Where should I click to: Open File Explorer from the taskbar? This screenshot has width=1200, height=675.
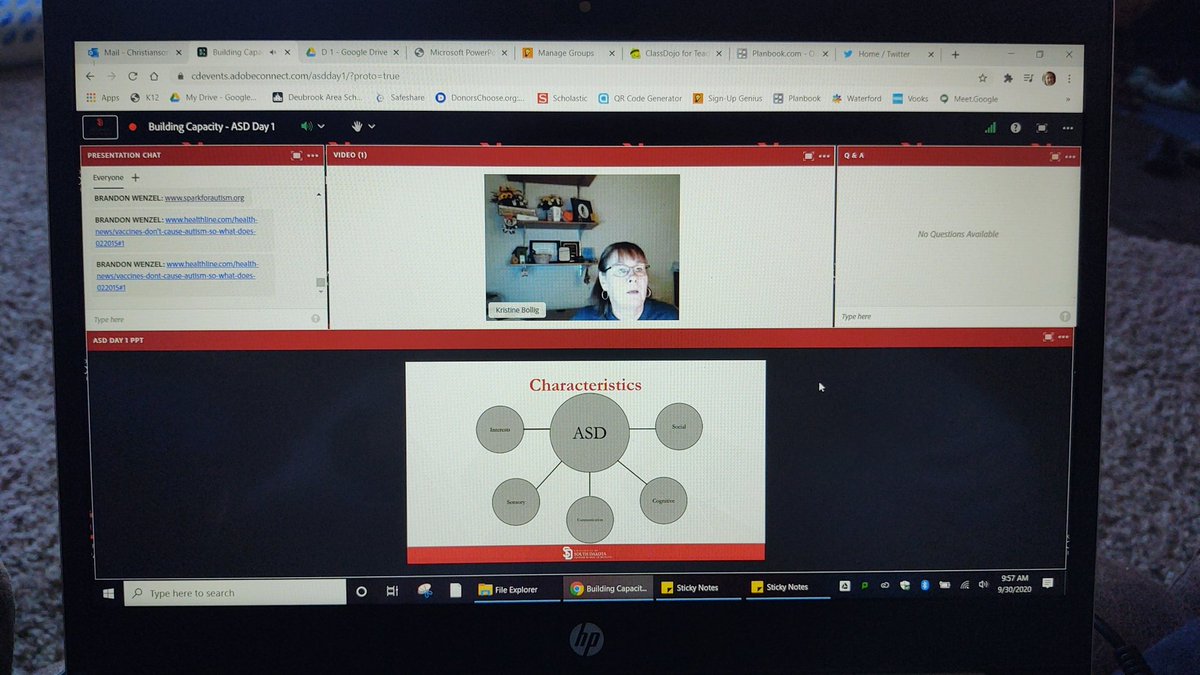[x=515, y=590]
